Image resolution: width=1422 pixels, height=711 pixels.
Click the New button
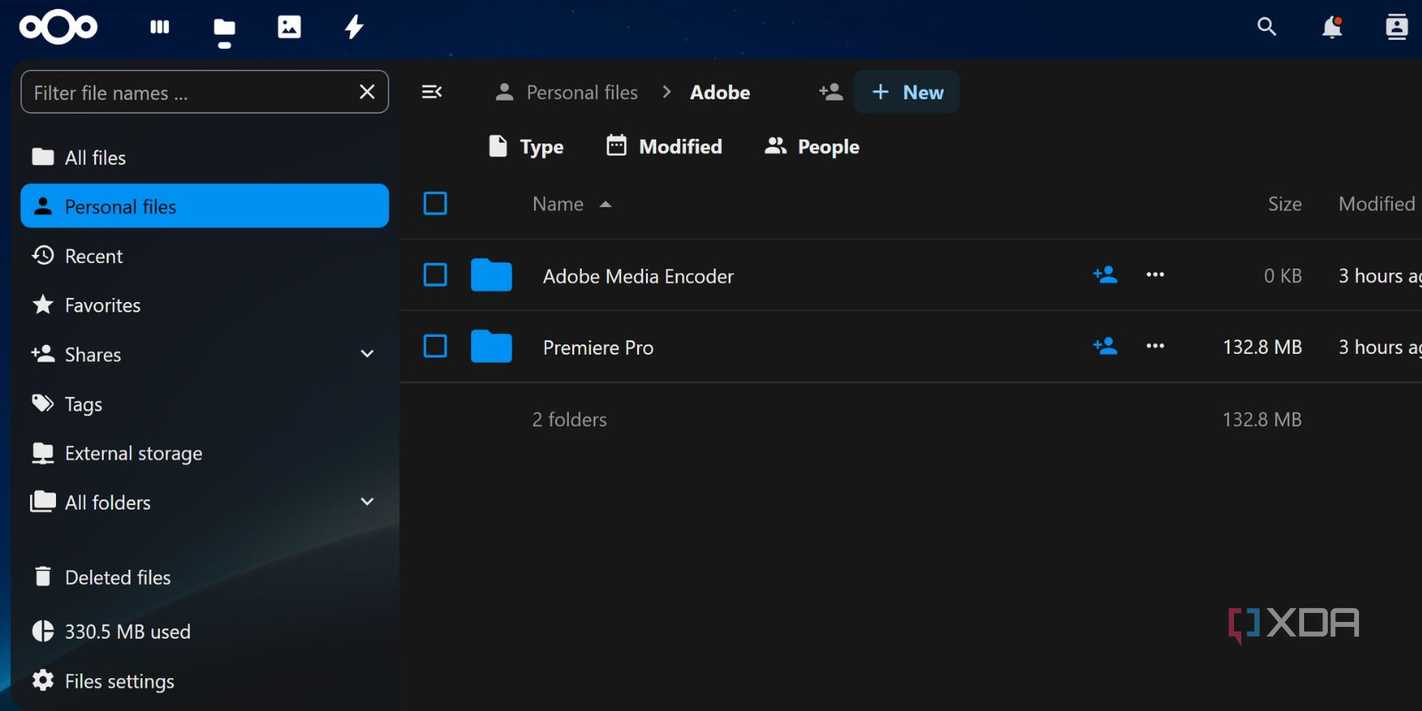coord(906,92)
